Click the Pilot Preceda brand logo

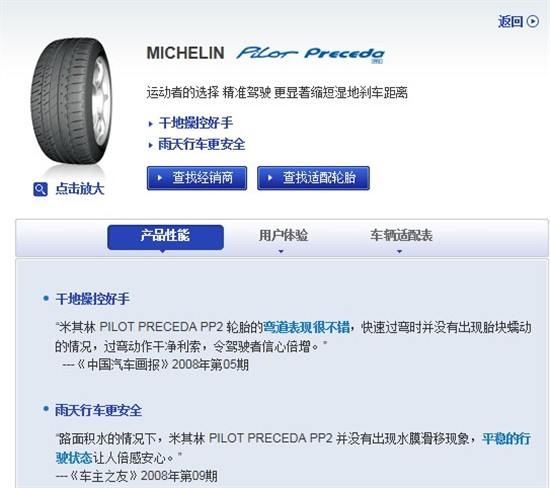point(310,54)
